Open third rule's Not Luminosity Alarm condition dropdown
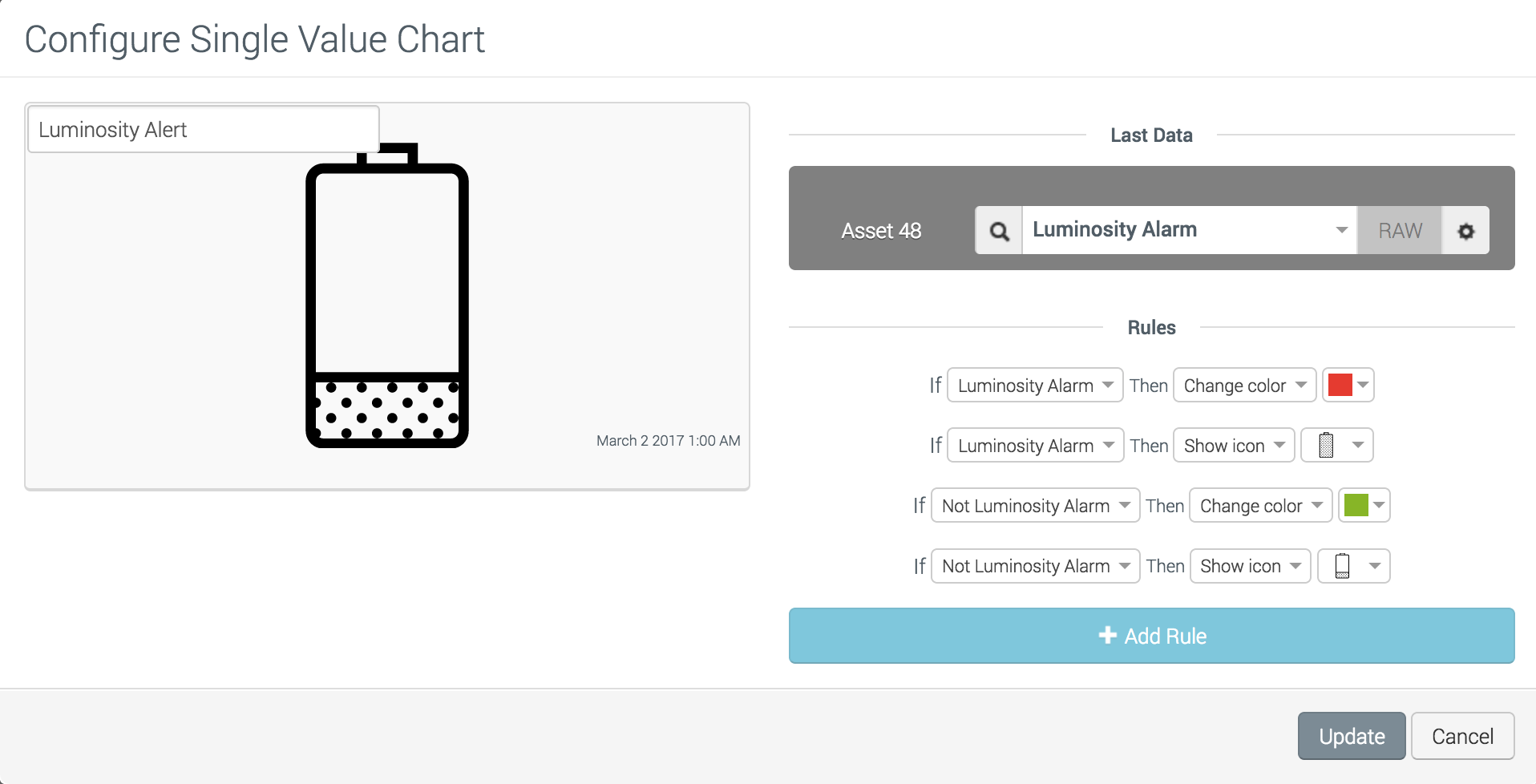This screenshot has height=784, width=1536. pyautogui.click(x=1035, y=506)
